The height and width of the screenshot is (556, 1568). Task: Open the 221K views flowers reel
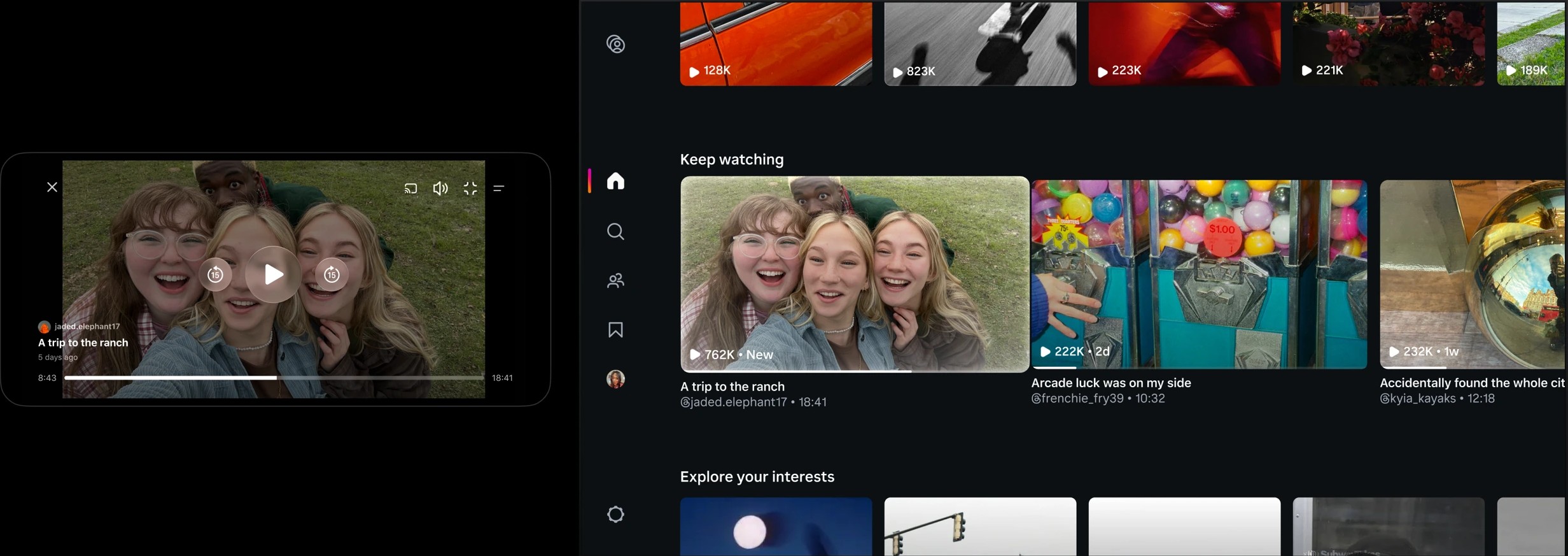tap(1389, 43)
